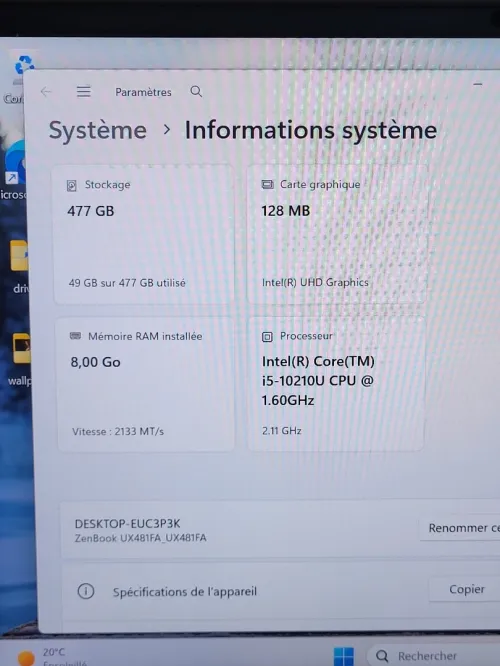500x666 pixels.
Task: Click the Intel(R) UHD Graphics text
Action: pos(315,282)
